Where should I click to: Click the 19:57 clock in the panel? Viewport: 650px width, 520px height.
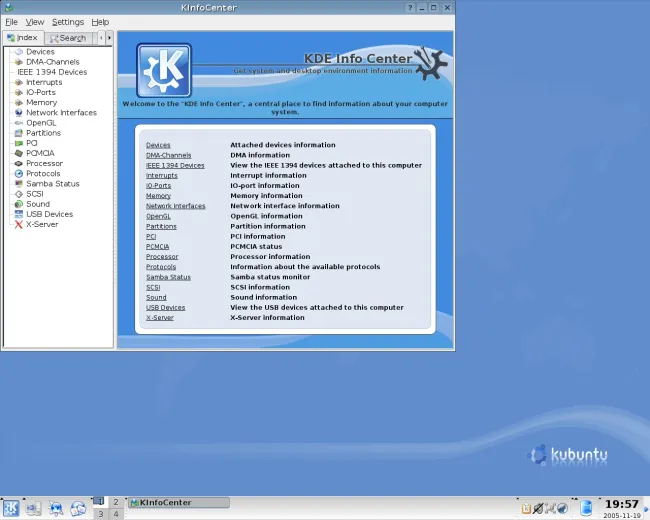(x=621, y=504)
